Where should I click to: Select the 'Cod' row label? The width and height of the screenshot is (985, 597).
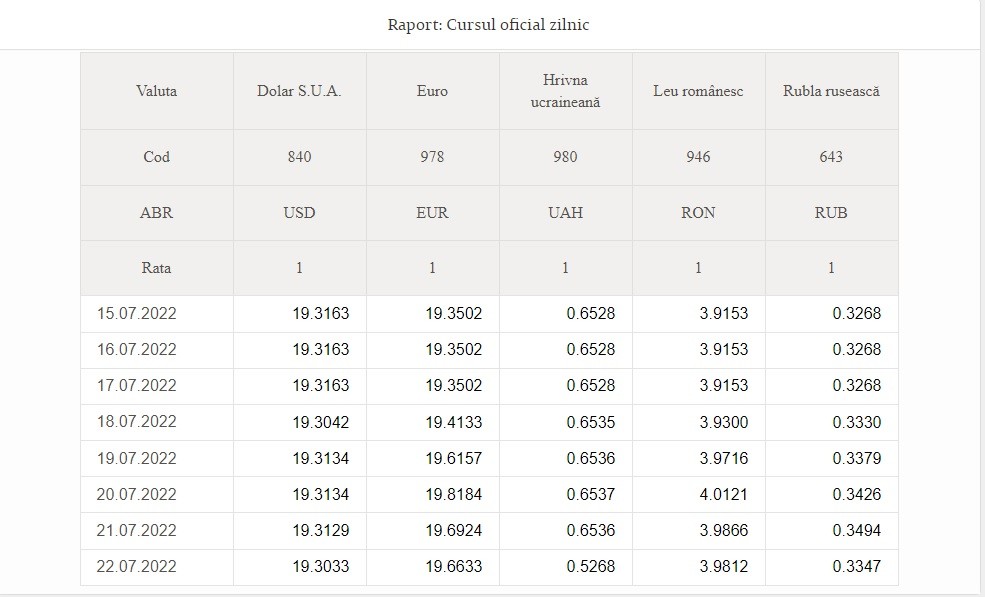(156, 157)
